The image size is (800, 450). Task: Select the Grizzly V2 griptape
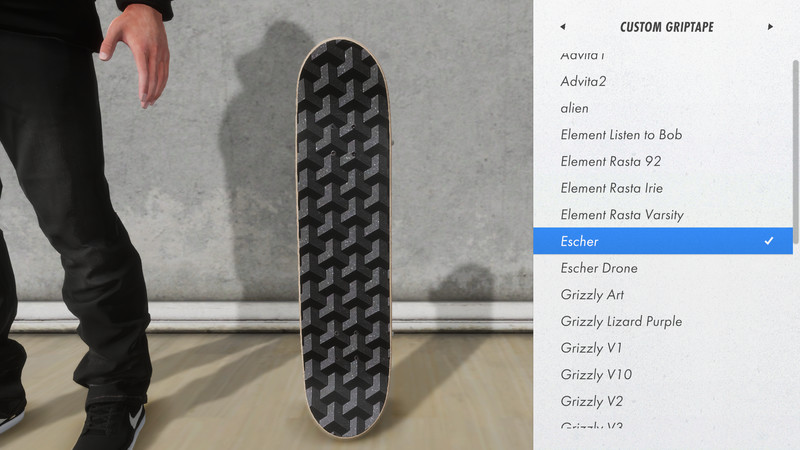point(663,401)
